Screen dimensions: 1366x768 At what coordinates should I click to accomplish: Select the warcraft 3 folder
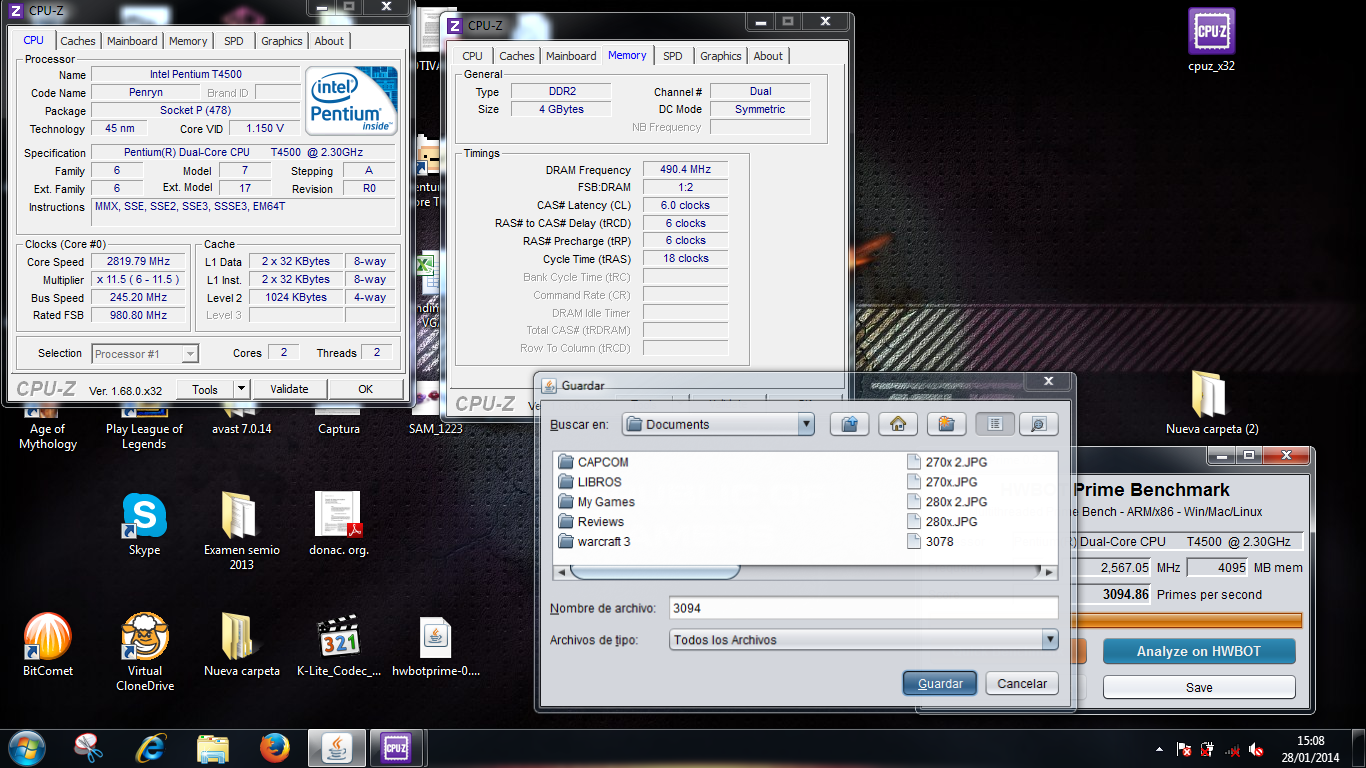coord(594,542)
